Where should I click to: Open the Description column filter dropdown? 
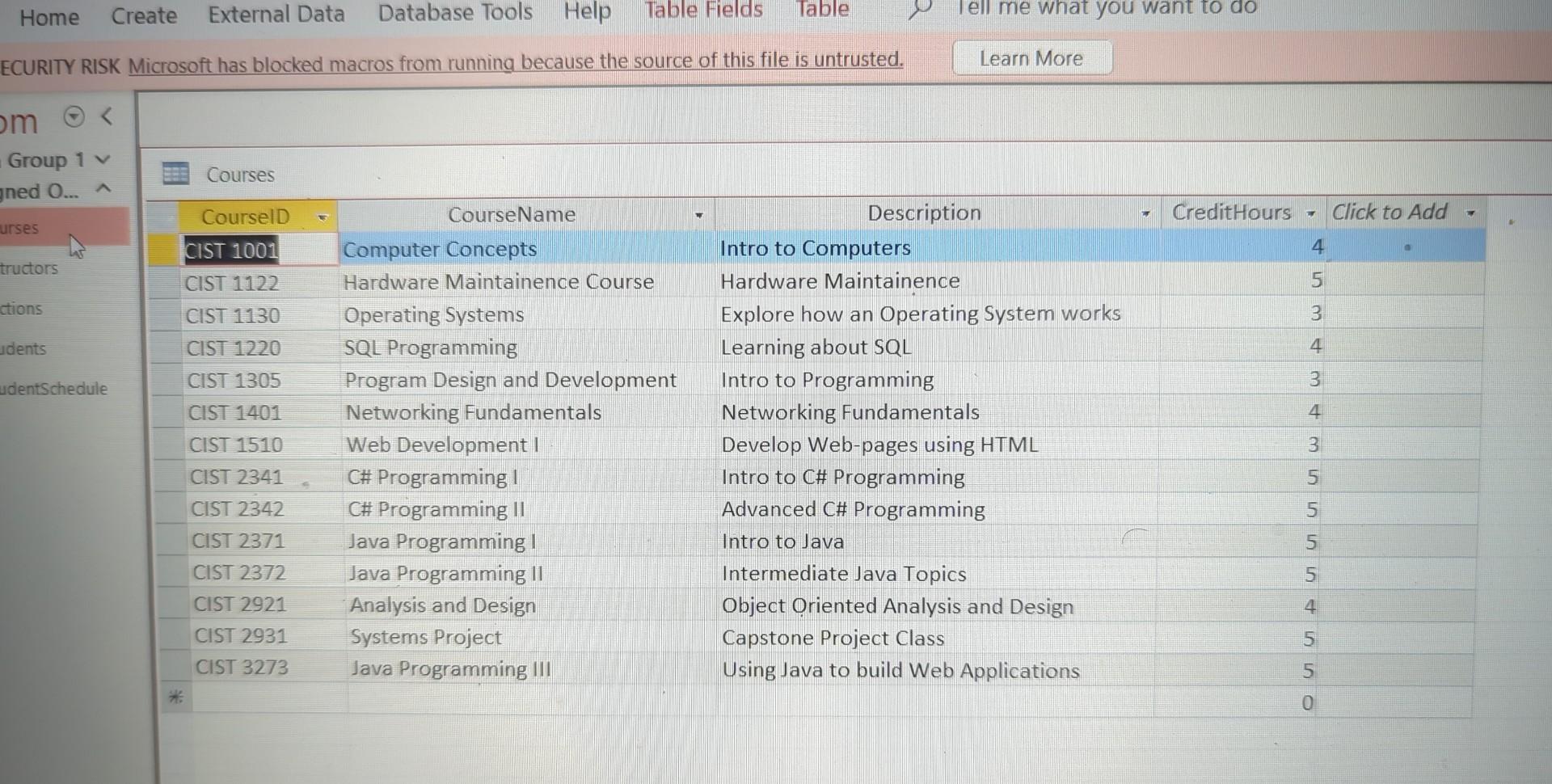click(x=1147, y=213)
